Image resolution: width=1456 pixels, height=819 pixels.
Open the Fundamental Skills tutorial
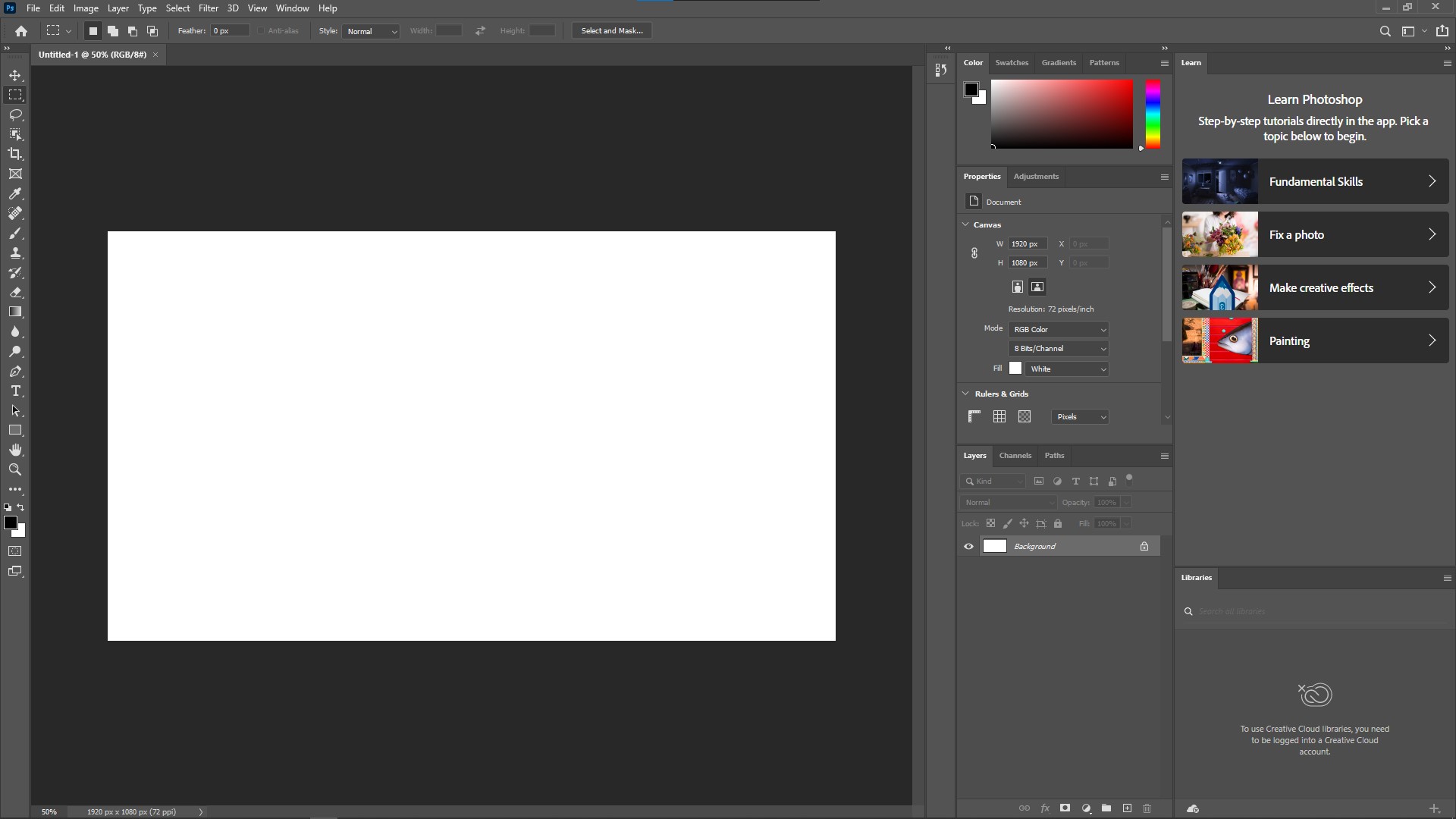point(1315,181)
